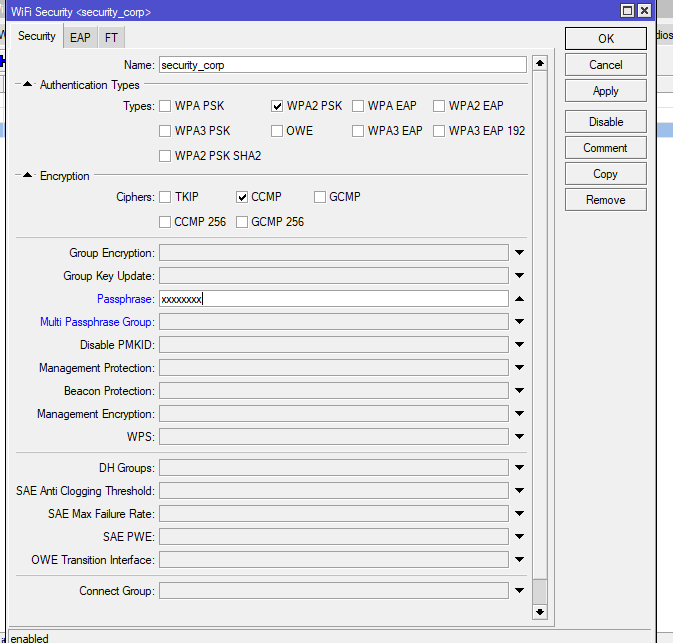
Task: Click the Connect Group empty field
Action: point(334,591)
